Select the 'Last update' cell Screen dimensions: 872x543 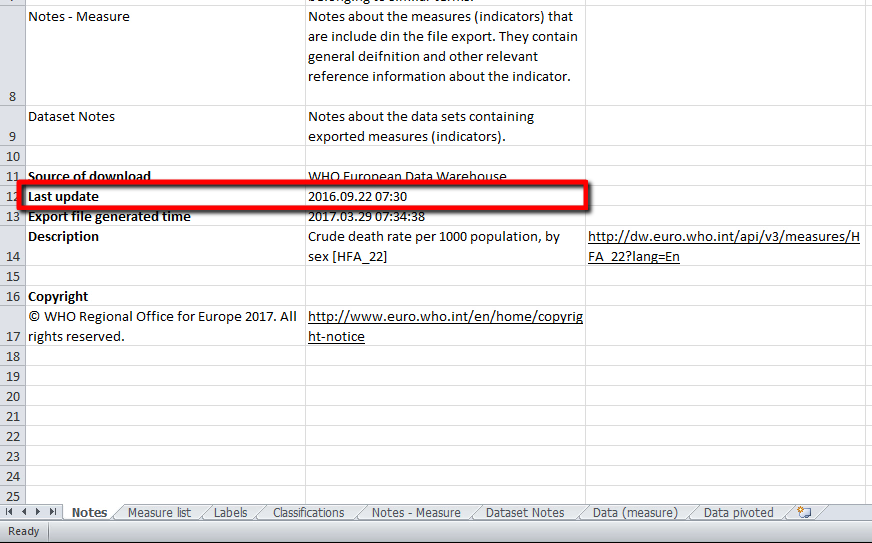point(166,196)
